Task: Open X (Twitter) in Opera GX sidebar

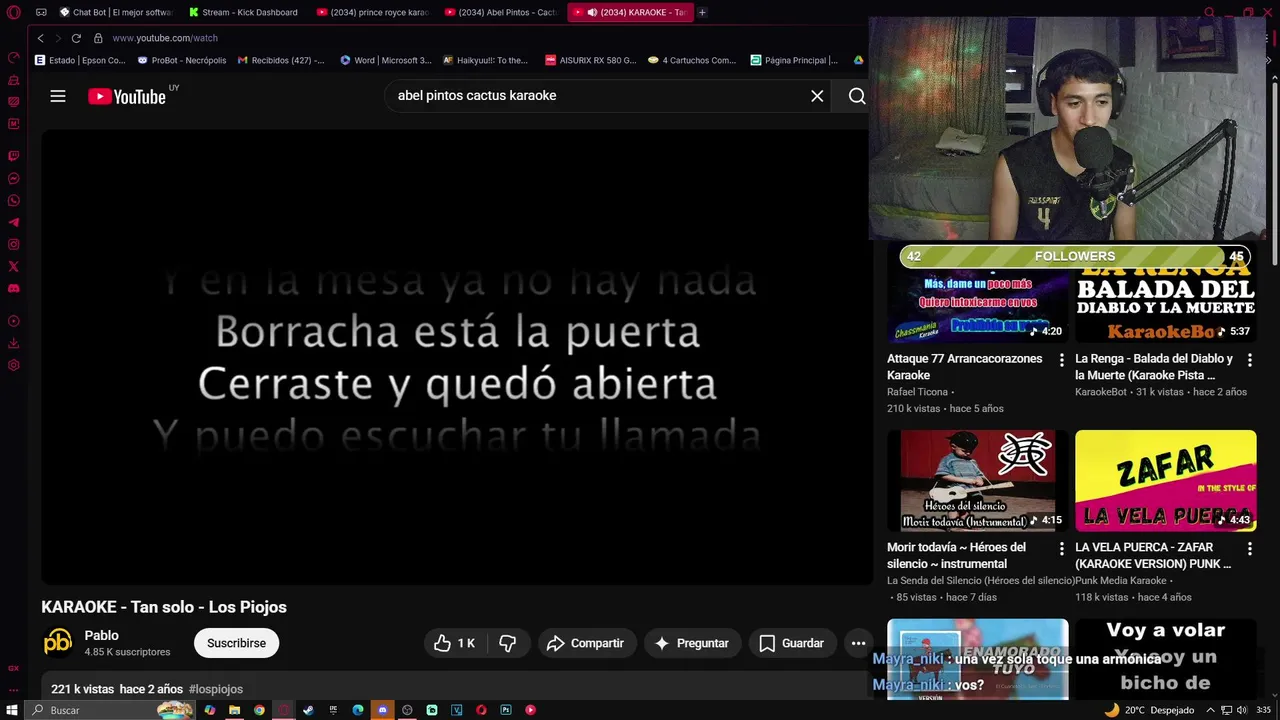Action: pyautogui.click(x=13, y=267)
